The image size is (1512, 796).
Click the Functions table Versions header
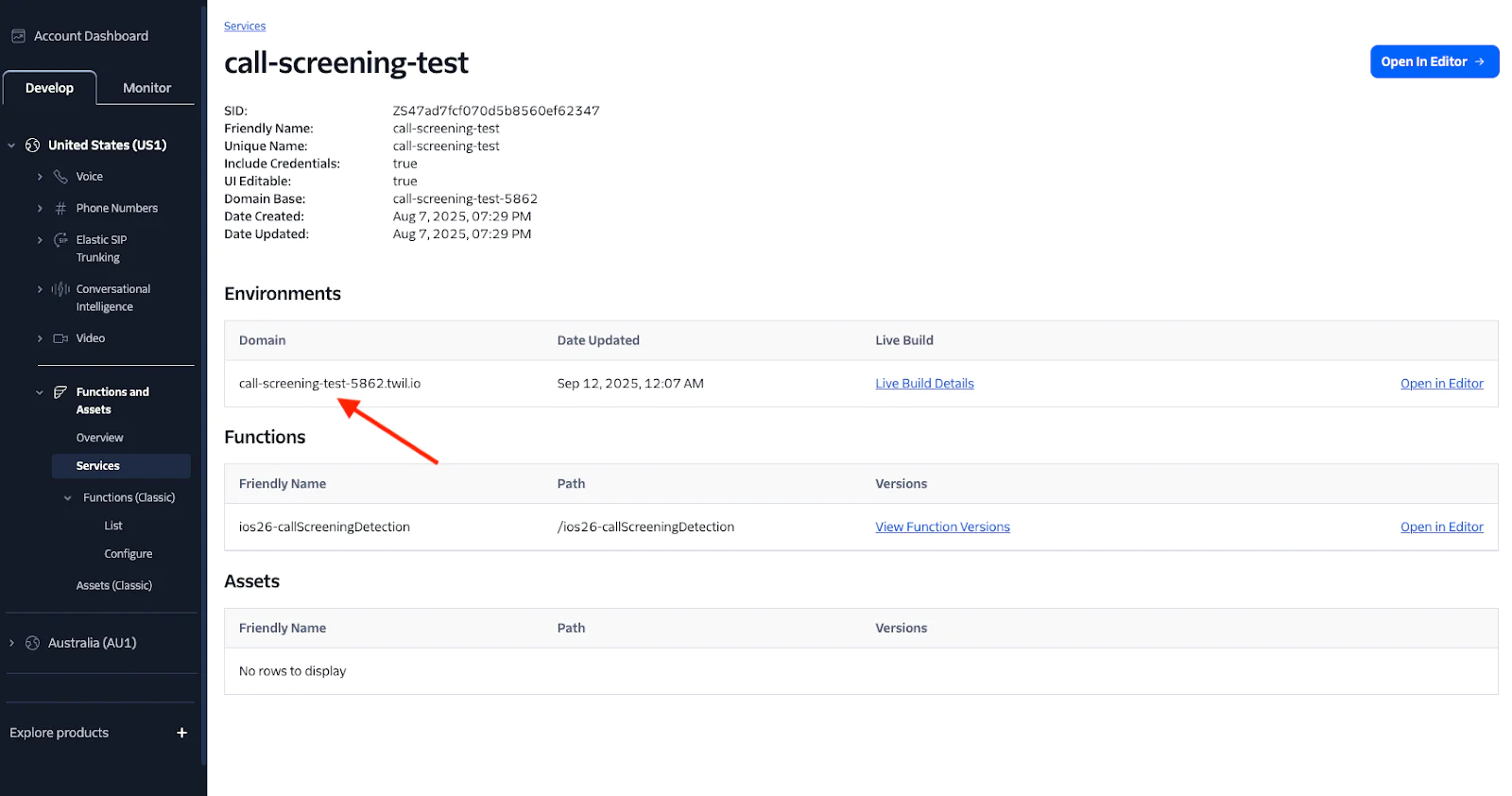[901, 484]
